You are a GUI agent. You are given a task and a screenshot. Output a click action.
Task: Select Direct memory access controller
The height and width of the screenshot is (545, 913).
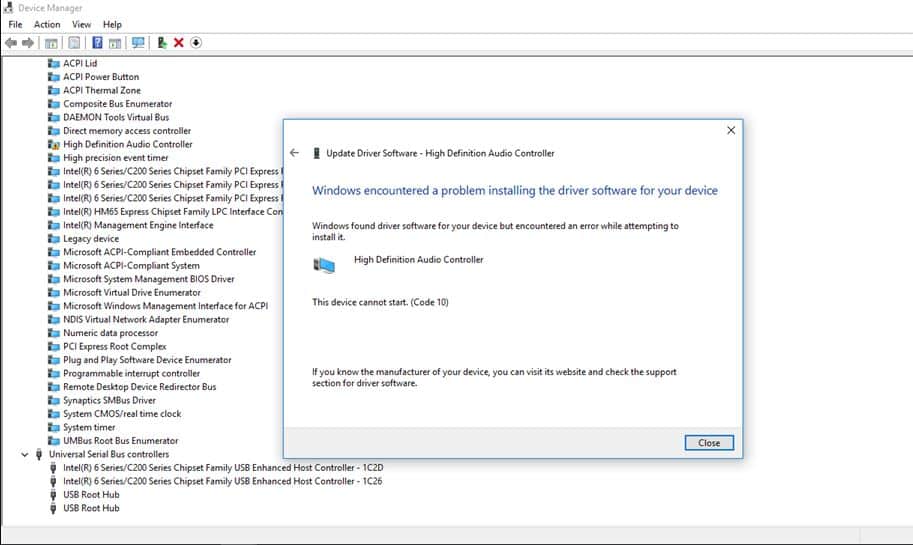click(x=127, y=131)
